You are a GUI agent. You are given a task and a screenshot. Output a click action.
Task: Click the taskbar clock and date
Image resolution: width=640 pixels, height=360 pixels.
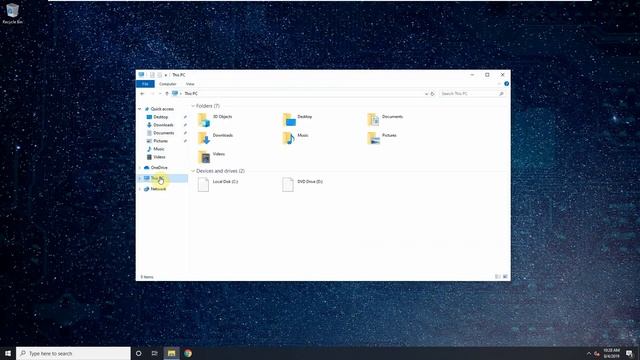click(x=611, y=353)
